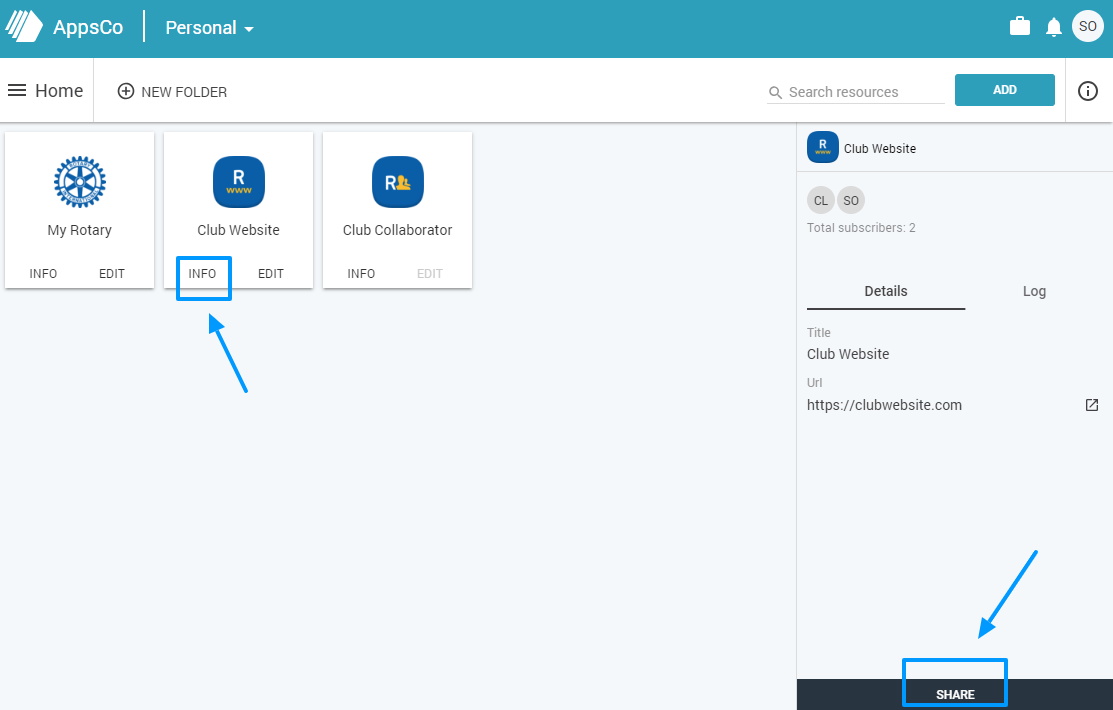The image size is (1113, 710).
Task: Click INFO on the My Rotary card
Action: [x=43, y=273]
